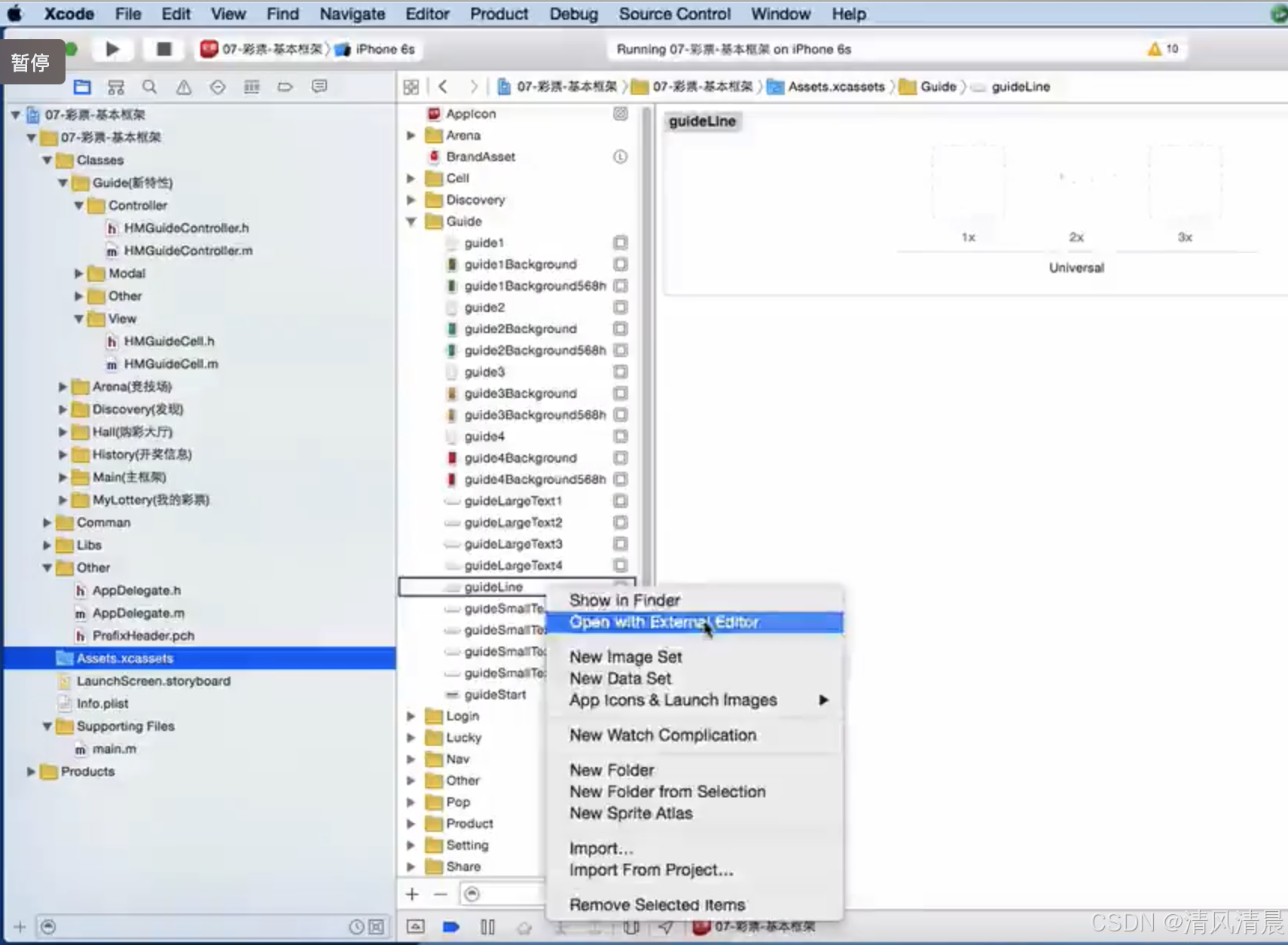Image resolution: width=1288 pixels, height=945 pixels.
Task: Click plus button at navigator bottom
Action: tap(20, 927)
